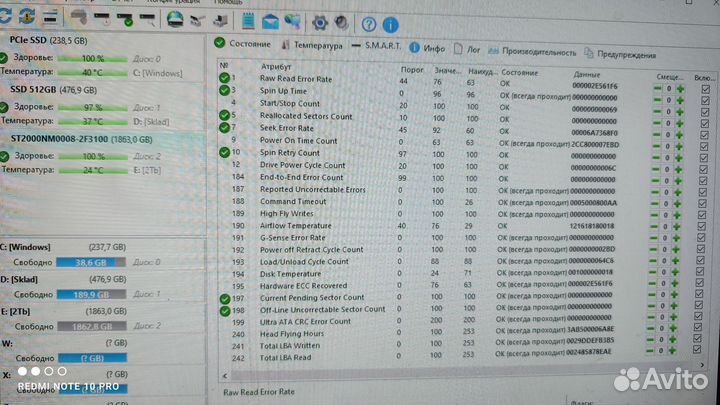Toggle enable checkbox for Spin Up Time
The image size is (720, 405).
(x=706, y=101)
